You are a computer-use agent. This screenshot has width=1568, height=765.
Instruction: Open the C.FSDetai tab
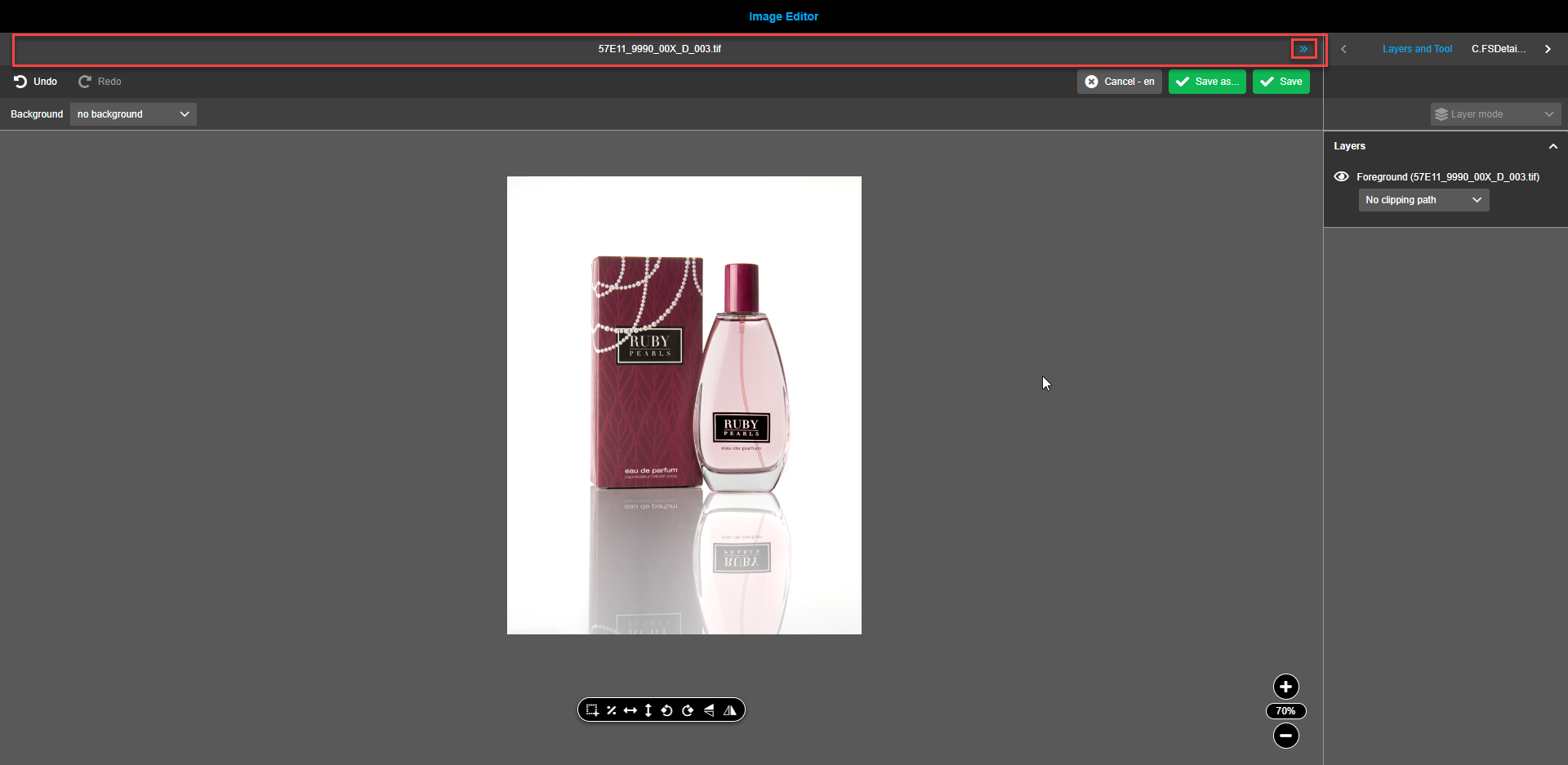[1499, 48]
